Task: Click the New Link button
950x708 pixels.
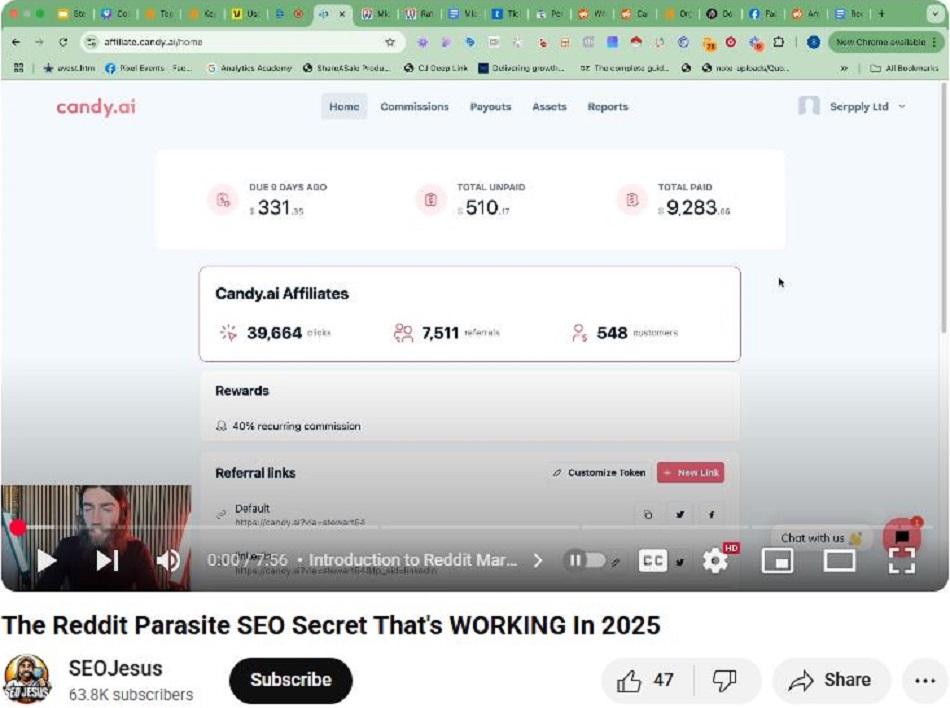Action: 691,472
